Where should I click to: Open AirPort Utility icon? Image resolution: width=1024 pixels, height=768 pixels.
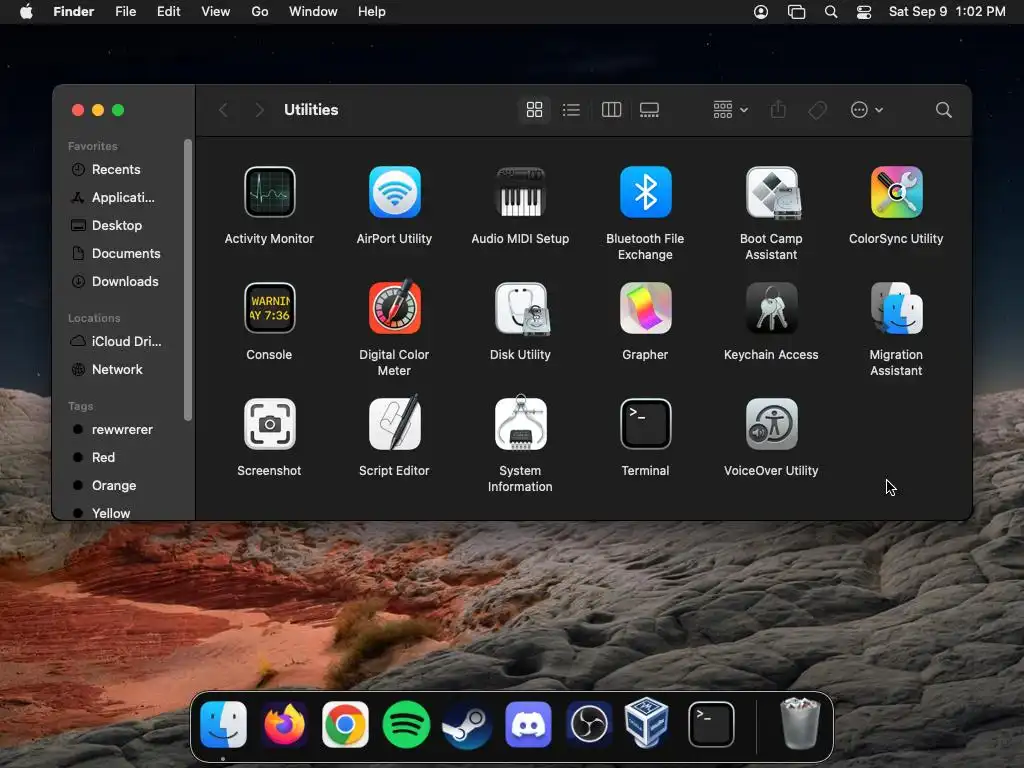(394, 192)
